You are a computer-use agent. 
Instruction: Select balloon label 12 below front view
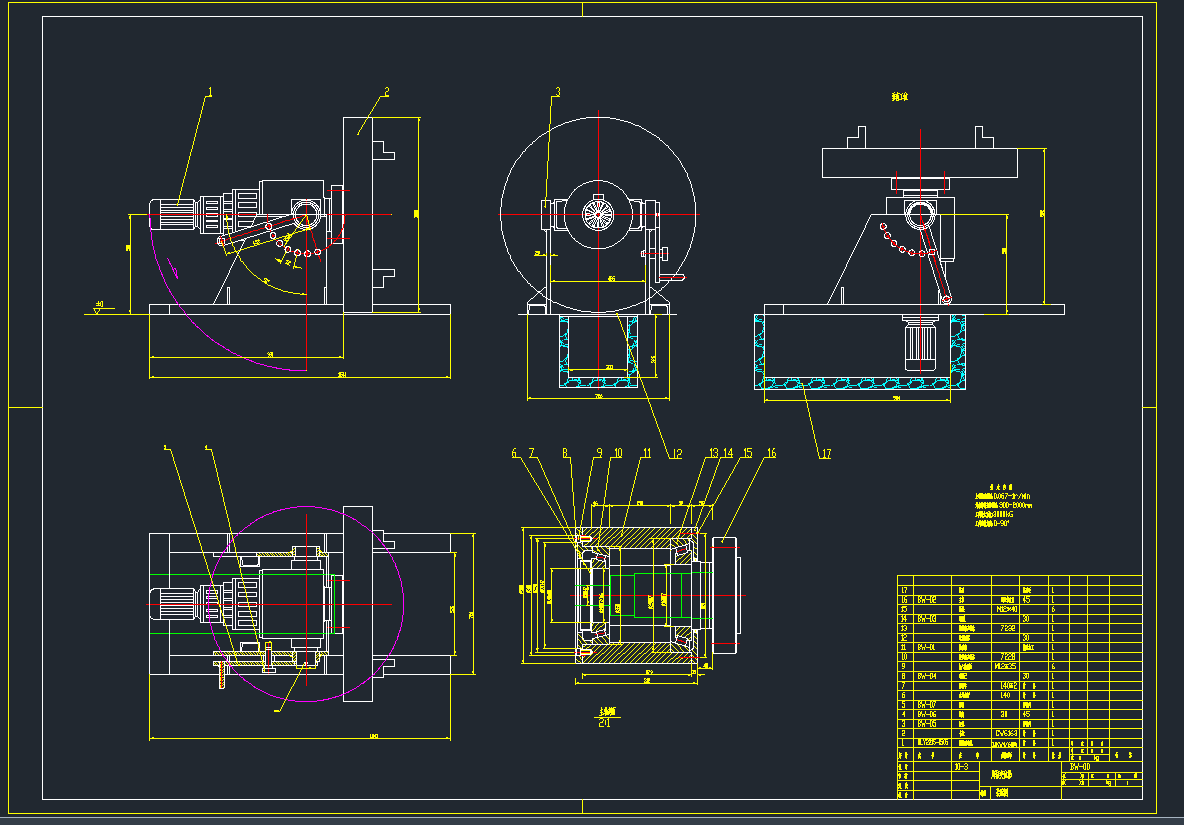(x=677, y=454)
